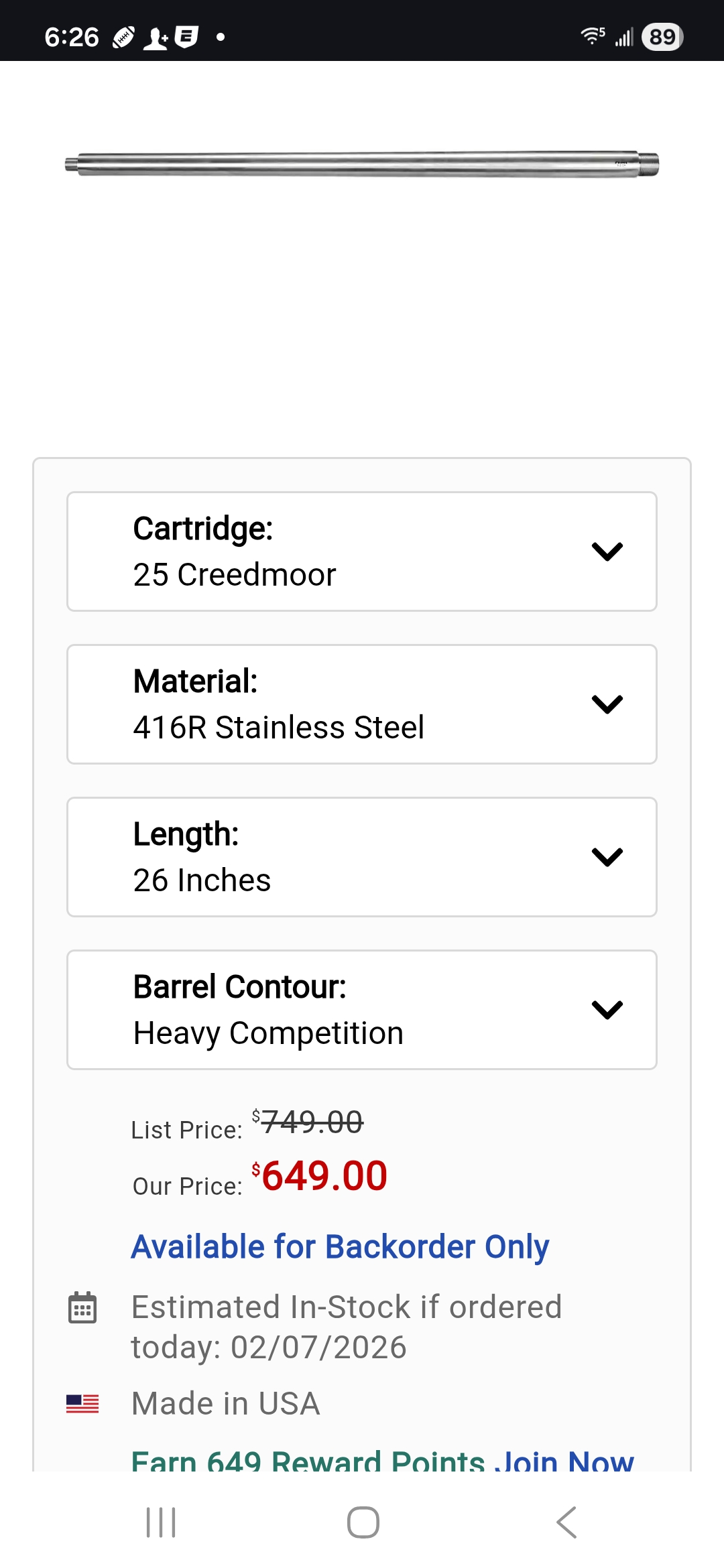
Task: Tap the calendar icon beside estimated in-stock date
Action: [82, 1307]
